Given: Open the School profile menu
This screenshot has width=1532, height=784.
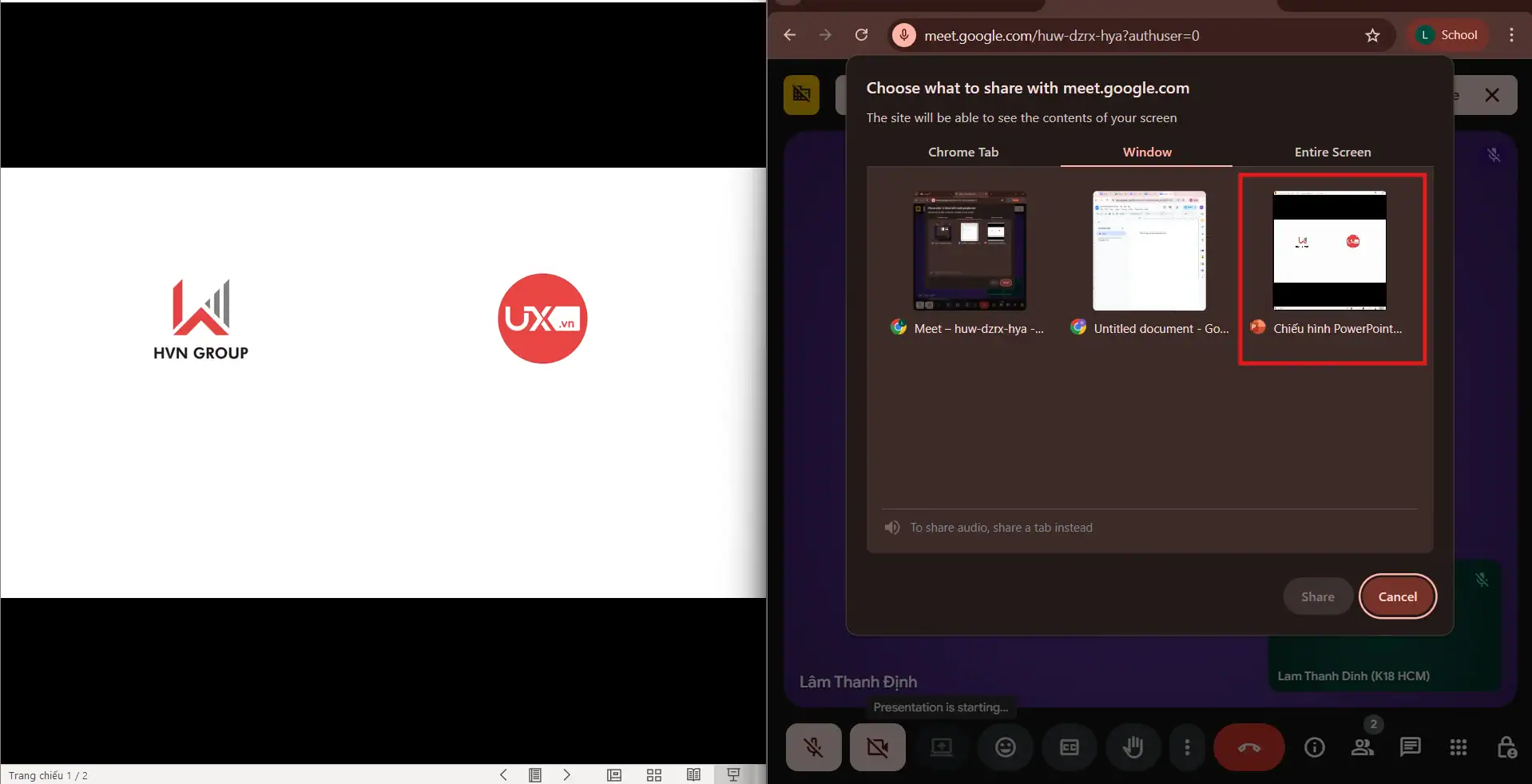Looking at the screenshot, I should click(x=1447, y=35).
